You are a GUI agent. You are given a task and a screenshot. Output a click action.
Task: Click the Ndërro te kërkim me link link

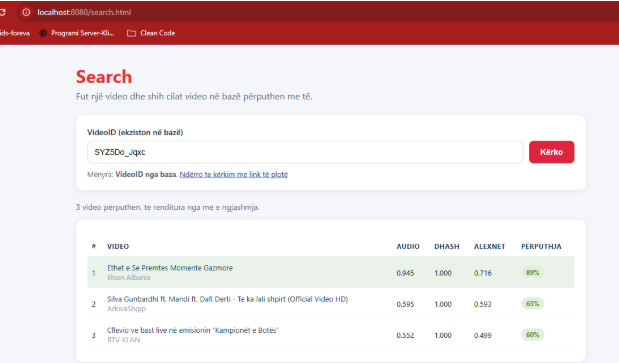click(x=234, y=174)
